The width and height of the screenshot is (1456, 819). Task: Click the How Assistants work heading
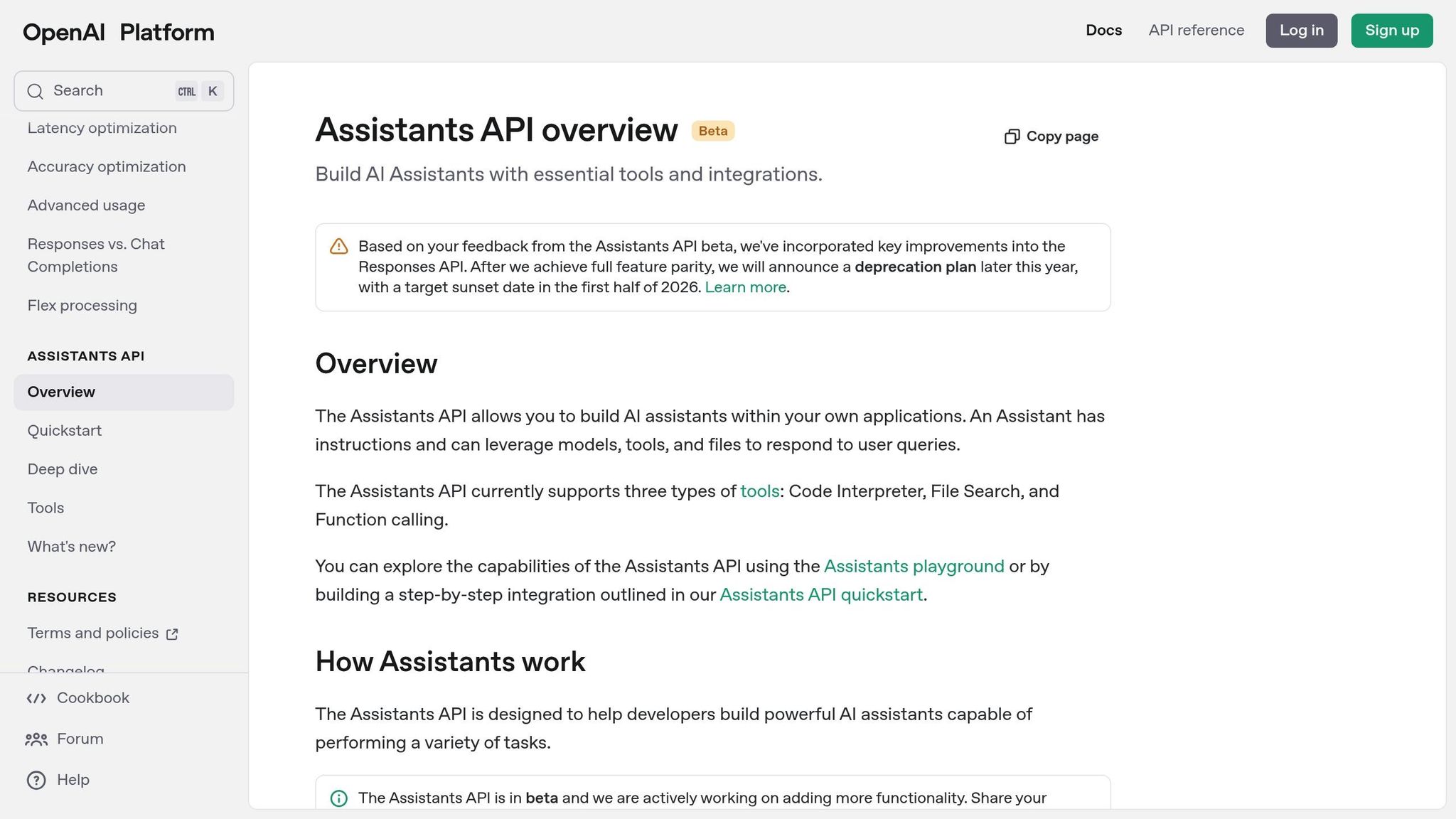pos(450,662)
